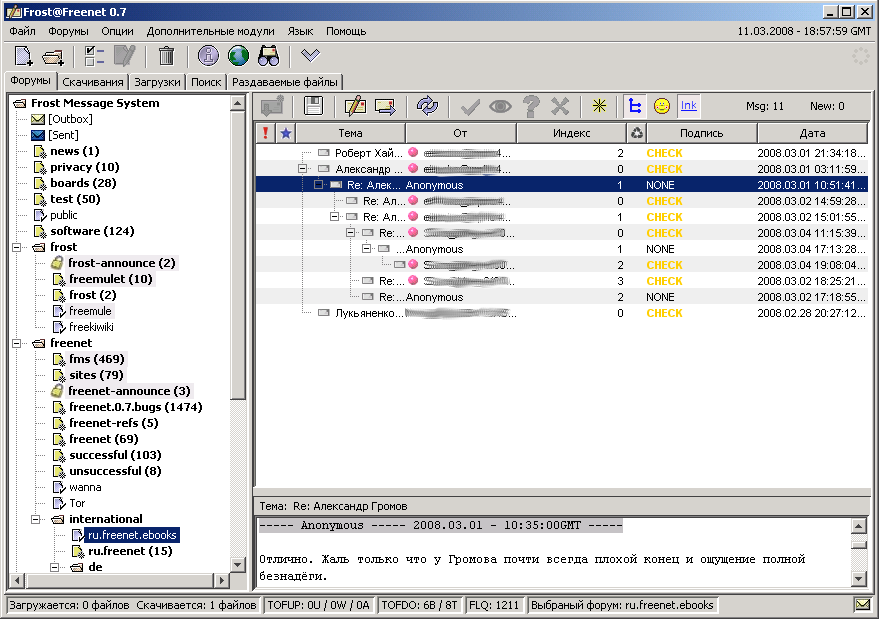This screenshot has height=619, width=879.
Task: Collapse the international folder in tree
Action: 36,519
